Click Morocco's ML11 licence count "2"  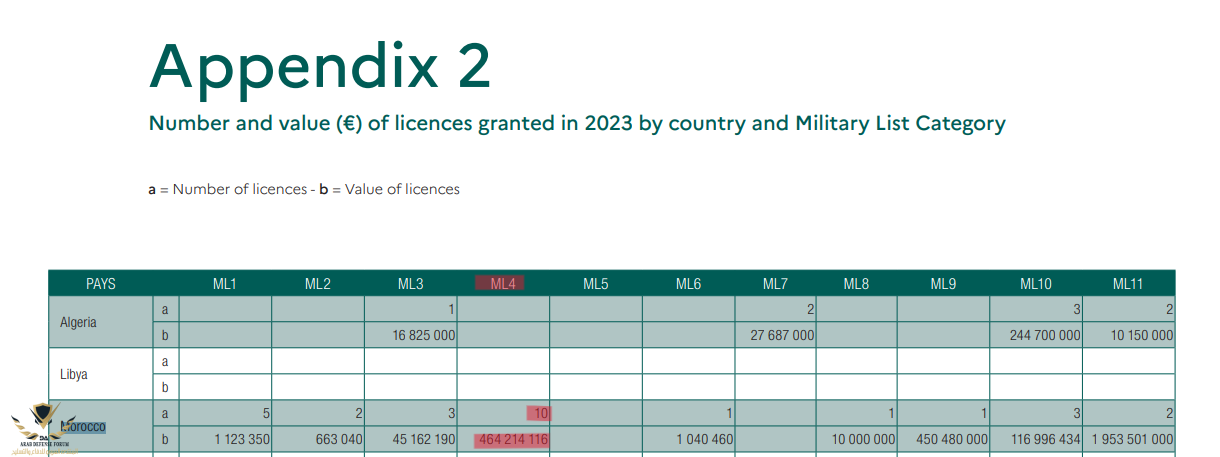pyautogui.click(x=1169, y=413)
